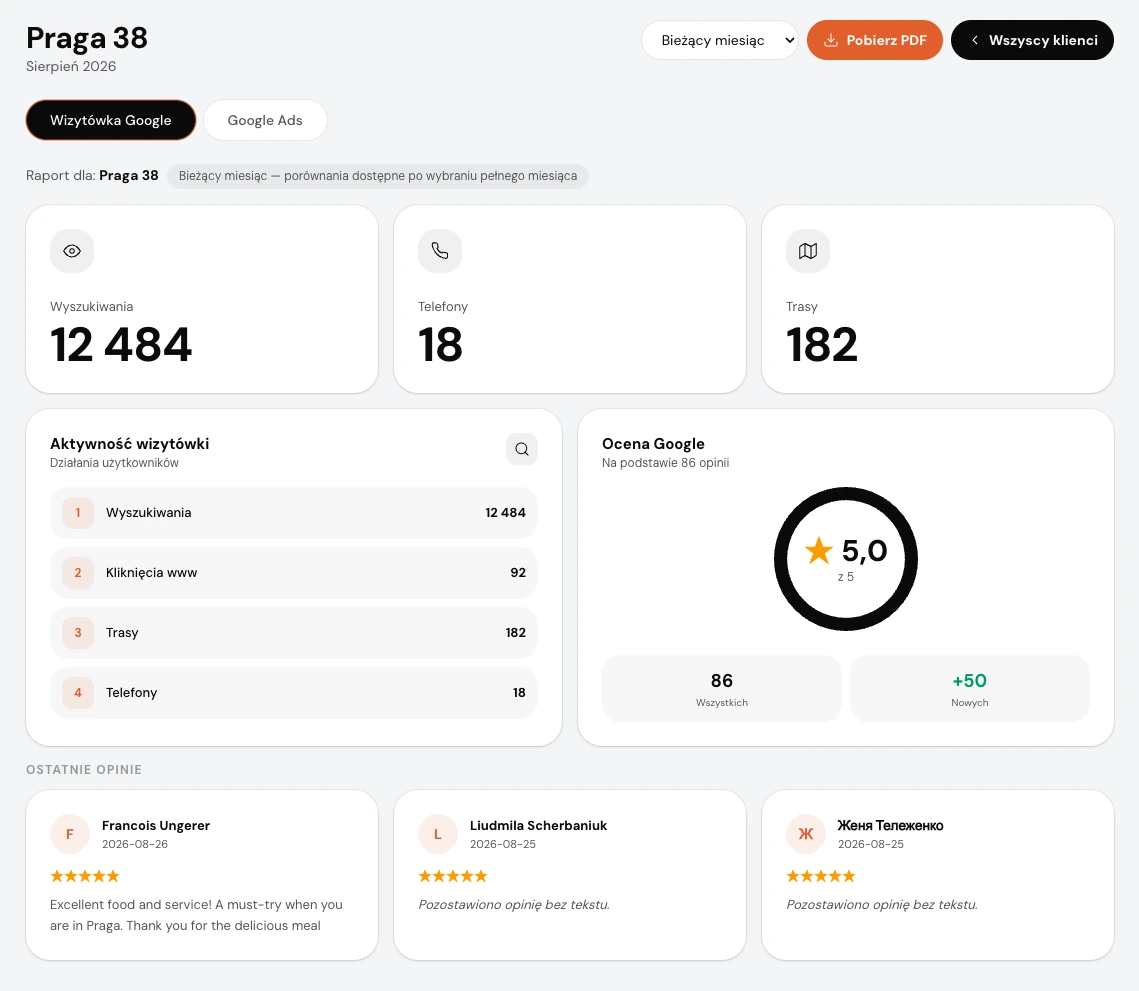This screenshot has height=991, width=1139.
Task: Click the 5,0 rating circle
Action: pyautogui.click(x=846, y=559)
